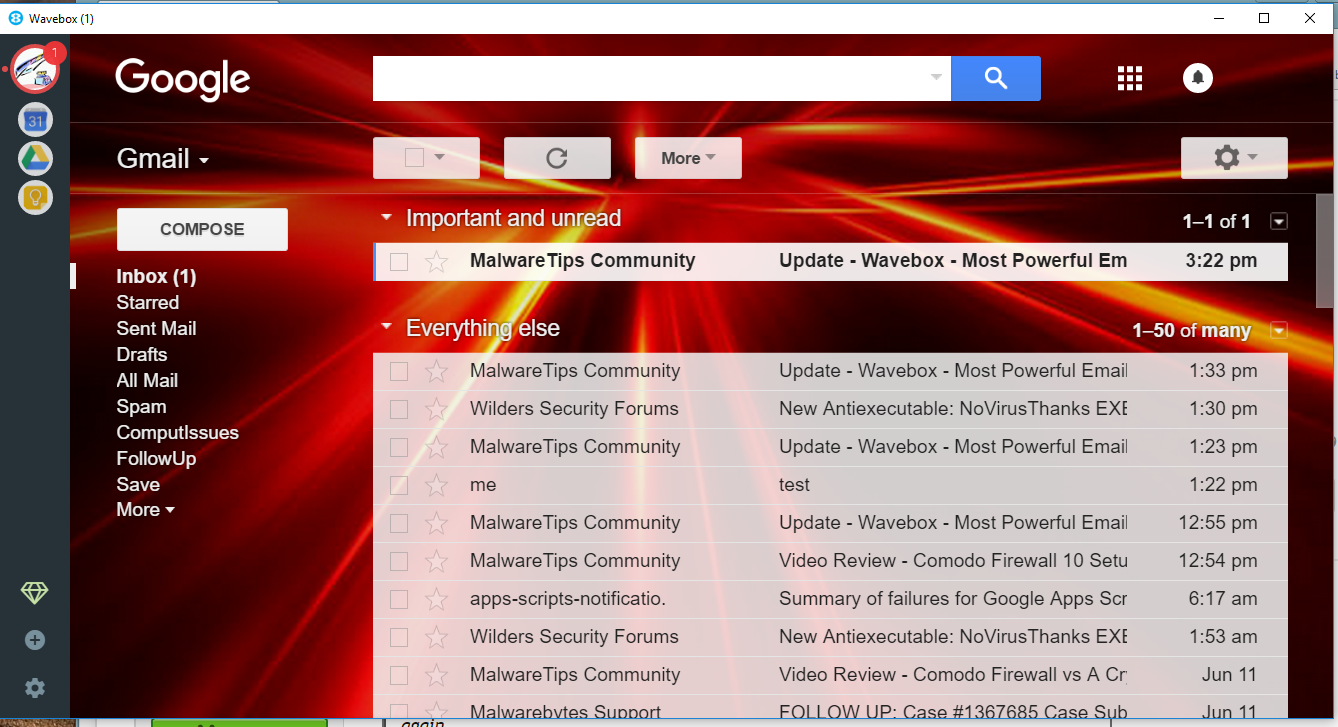Open the Spam folder
Viewport: 1338px width, 727px height.
tap(141, 407)
